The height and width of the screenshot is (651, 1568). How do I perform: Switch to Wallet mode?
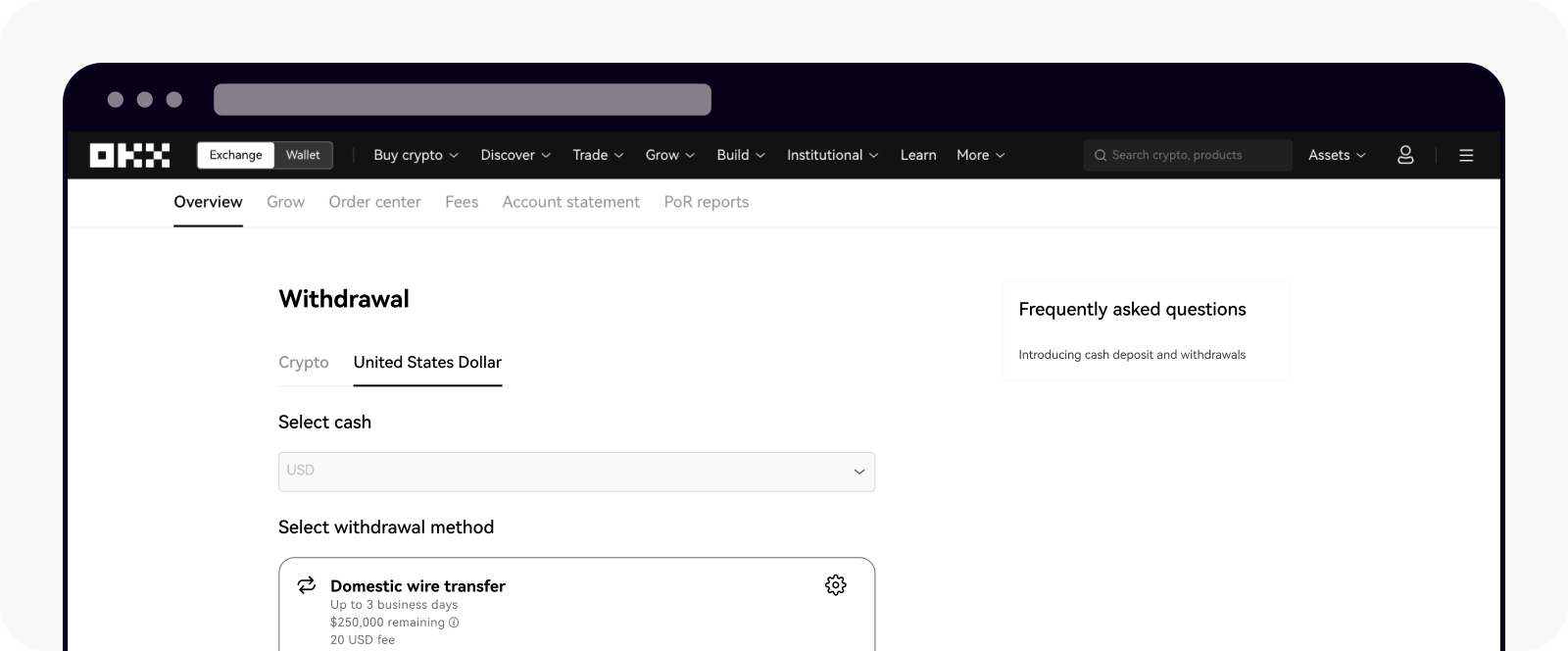pos(303,155)
